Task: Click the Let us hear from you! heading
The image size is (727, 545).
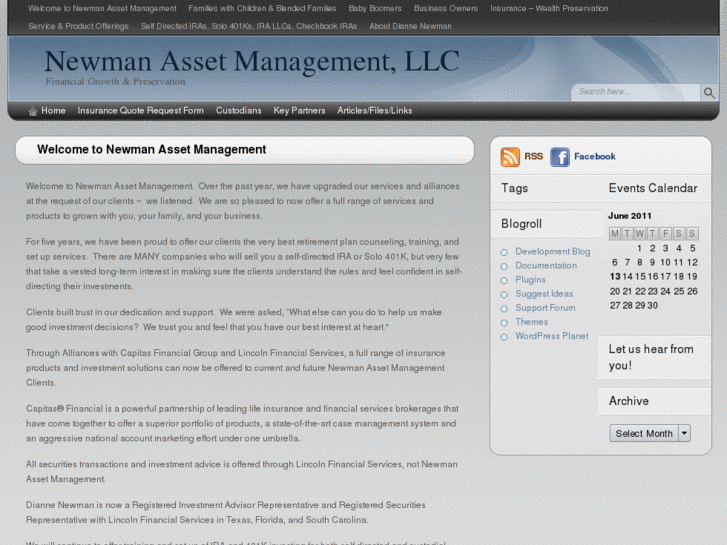Action: [651, 357]
